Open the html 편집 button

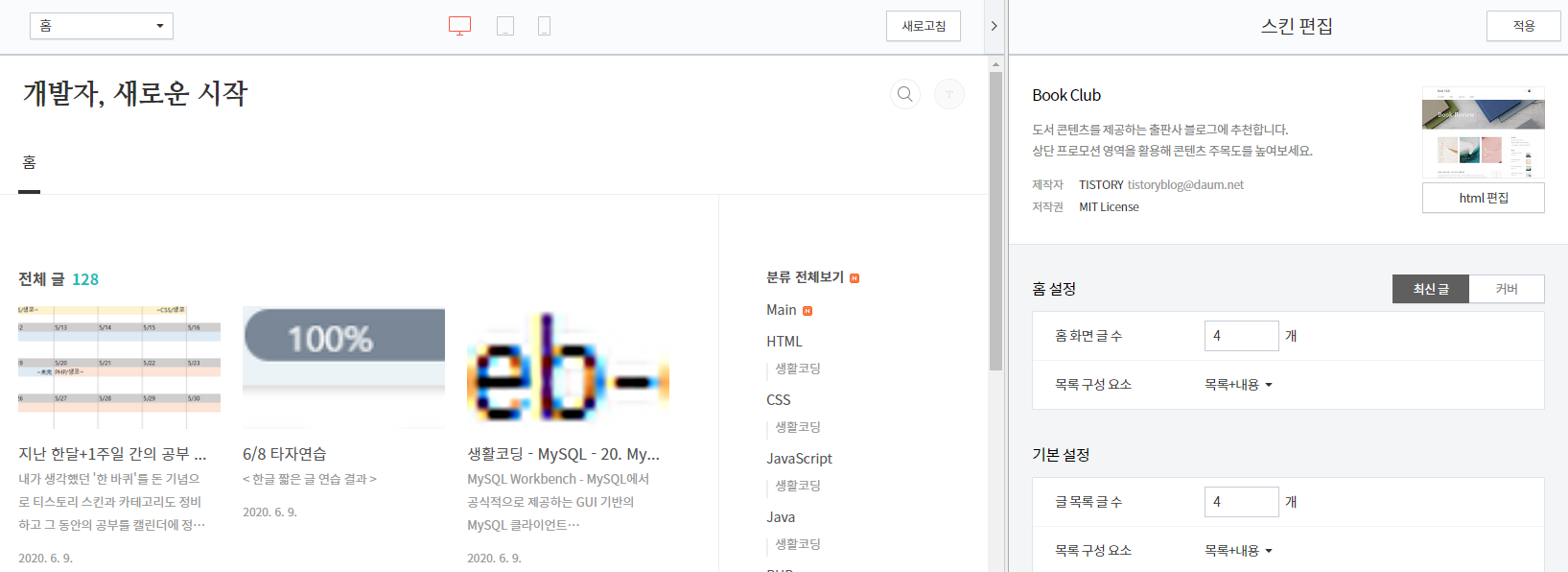[1484, 198]
